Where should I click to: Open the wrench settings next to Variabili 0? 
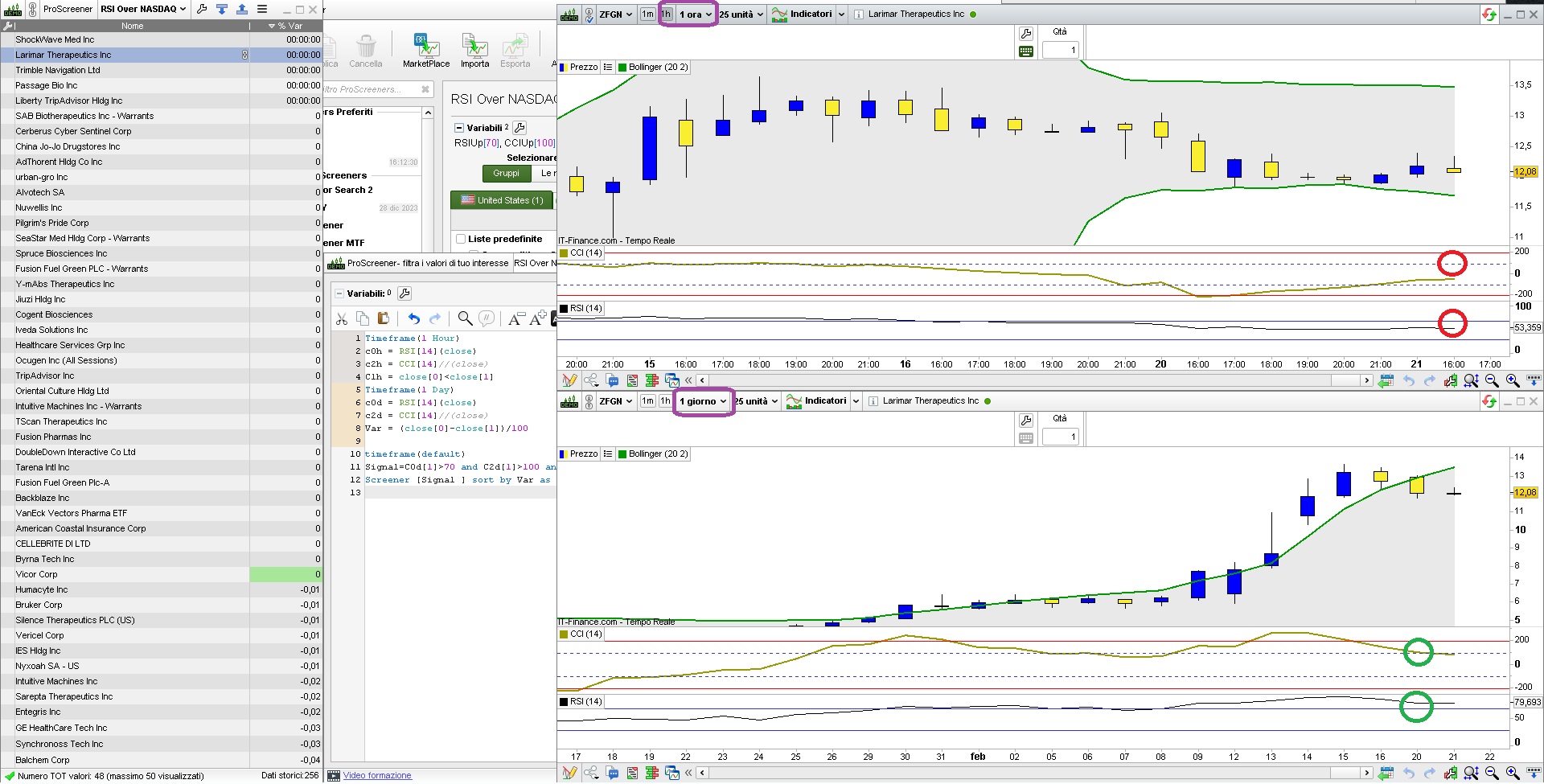coord(404,293)
